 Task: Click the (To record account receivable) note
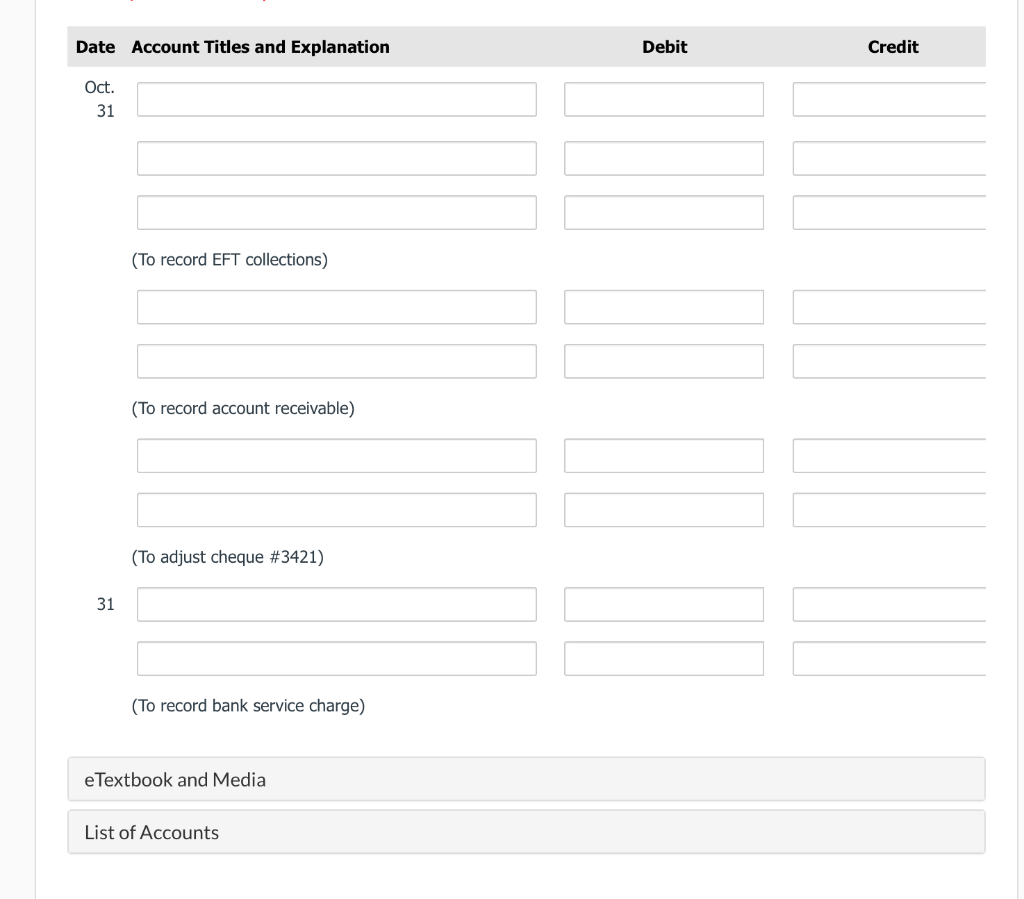[x=243, y=409]
